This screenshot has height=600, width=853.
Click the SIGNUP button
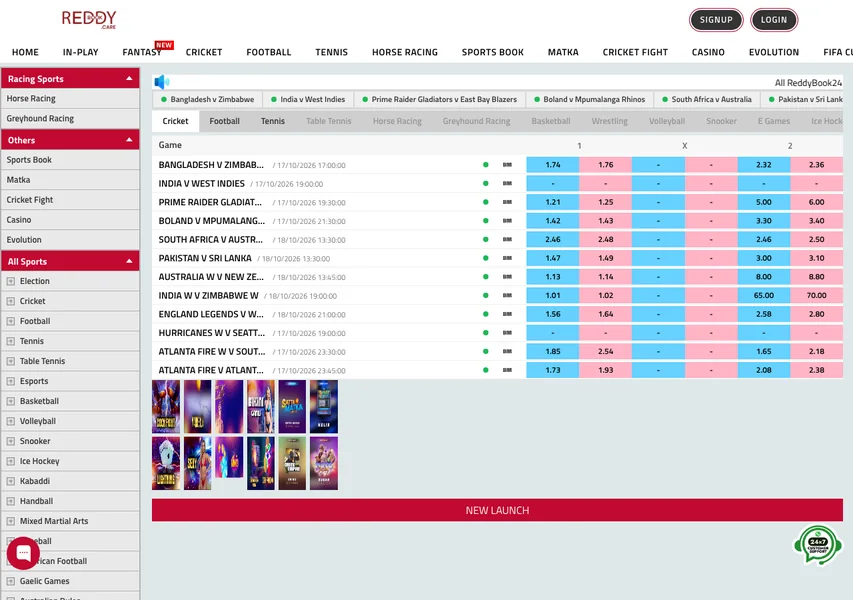[x=716, y=20]
